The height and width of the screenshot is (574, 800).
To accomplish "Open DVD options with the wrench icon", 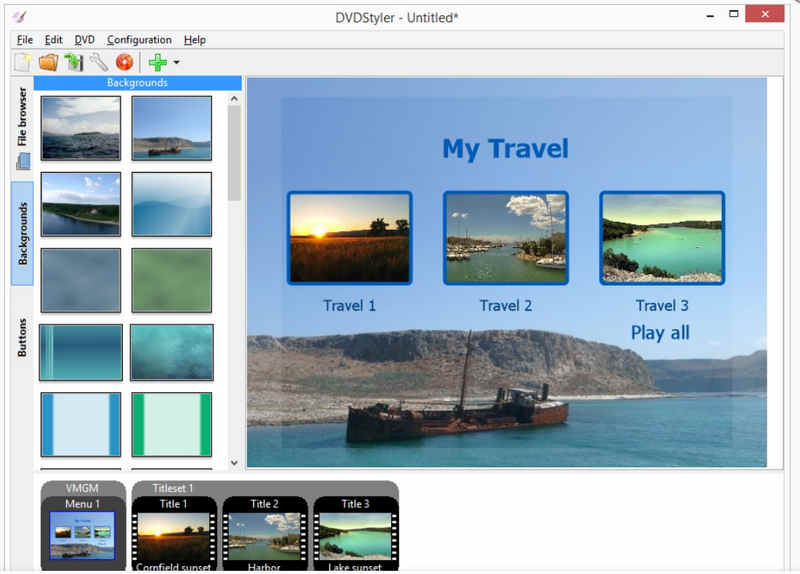I will pyautogui.click(x=99, y=62).
